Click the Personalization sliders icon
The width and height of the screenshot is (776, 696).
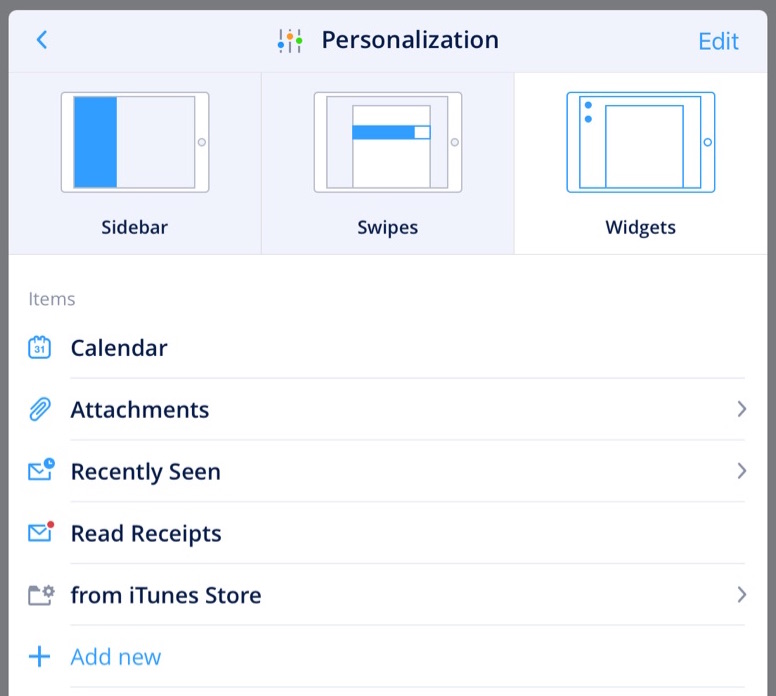click(x=290, y=41)
